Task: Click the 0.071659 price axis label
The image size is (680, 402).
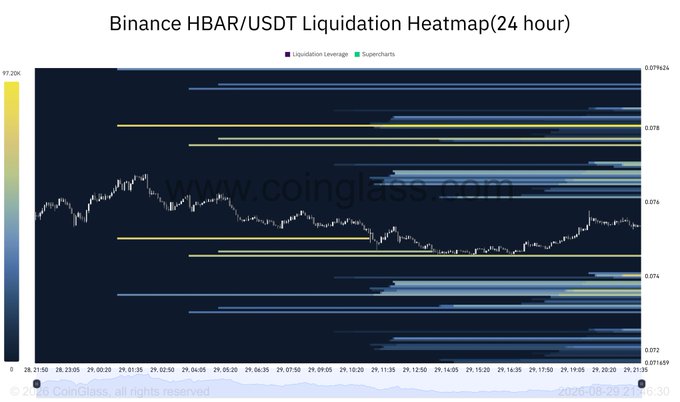Action: (x=657, y=363)
